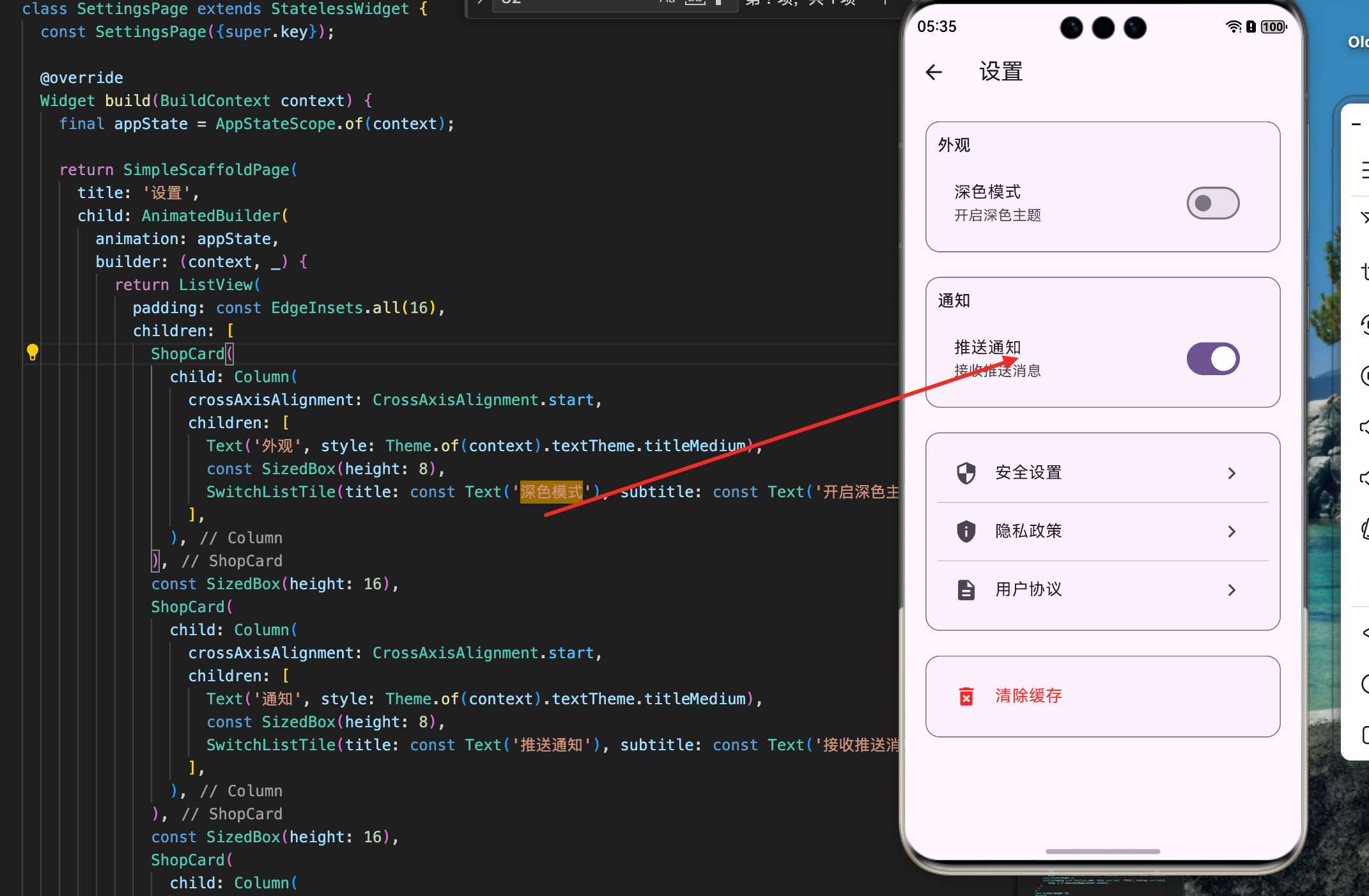Screen dimensions: 1369x896
Task: Click the privacy shield icon beside 隐私政策
Action: tap(966, 531)
